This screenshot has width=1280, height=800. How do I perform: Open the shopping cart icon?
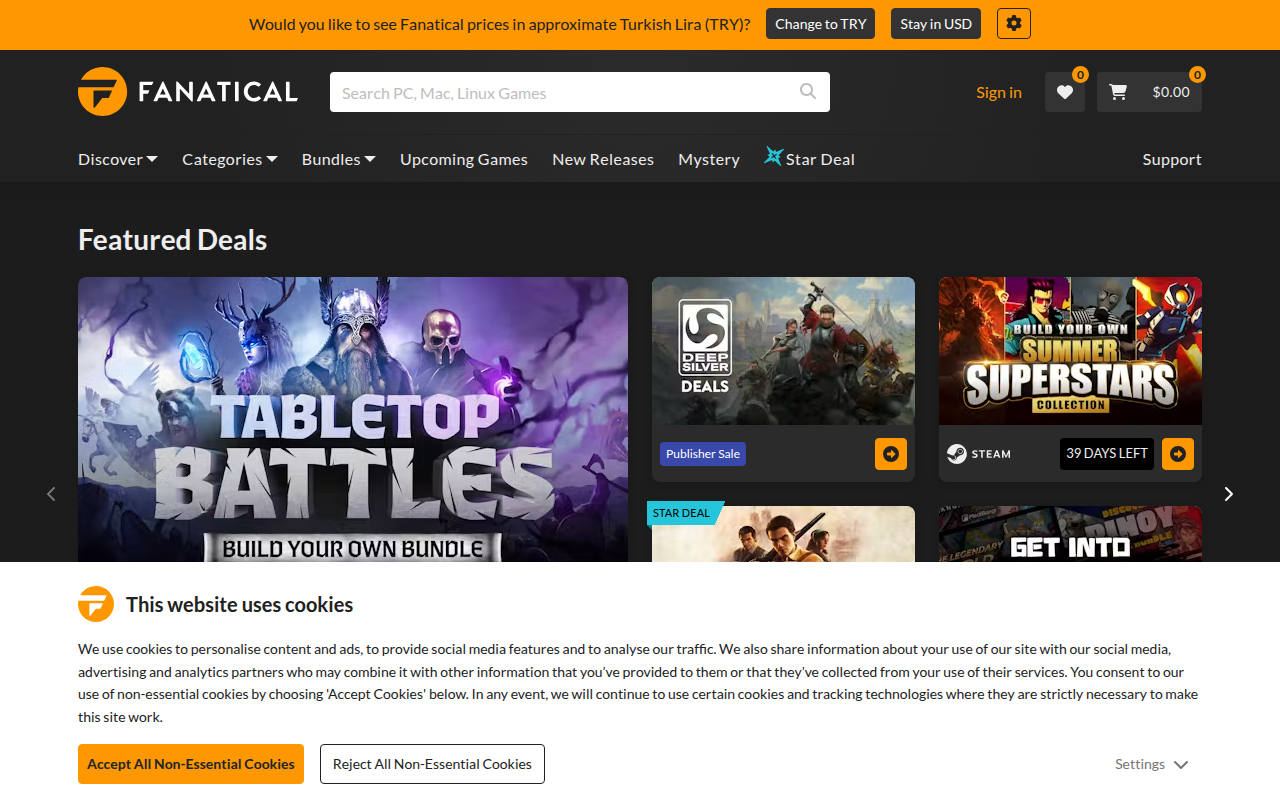(1118, 92)
